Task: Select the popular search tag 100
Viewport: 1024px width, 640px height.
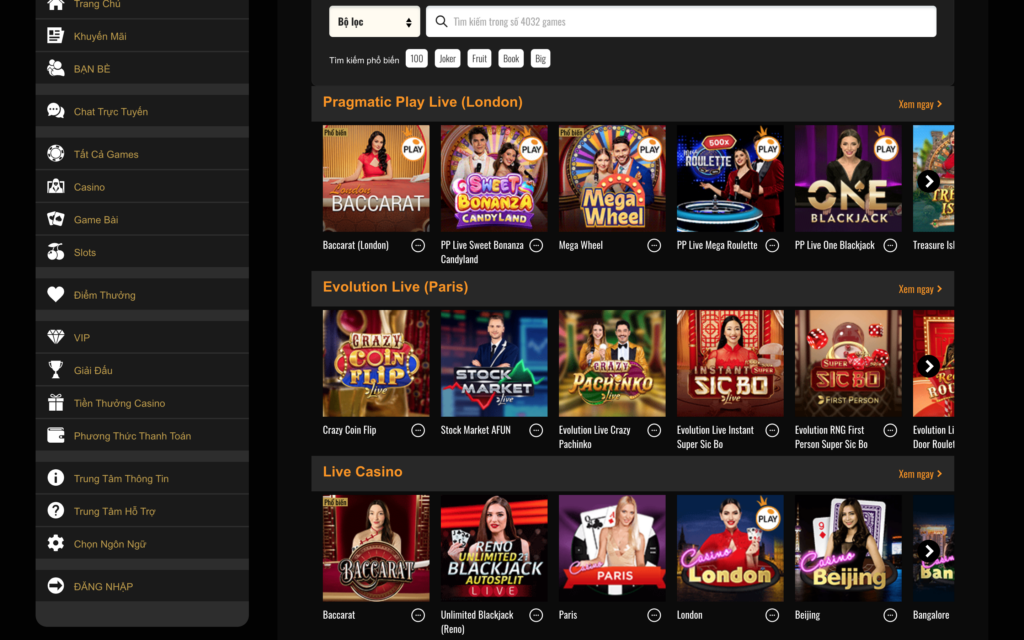Action: pyautogui.click(x=417, y=59)
